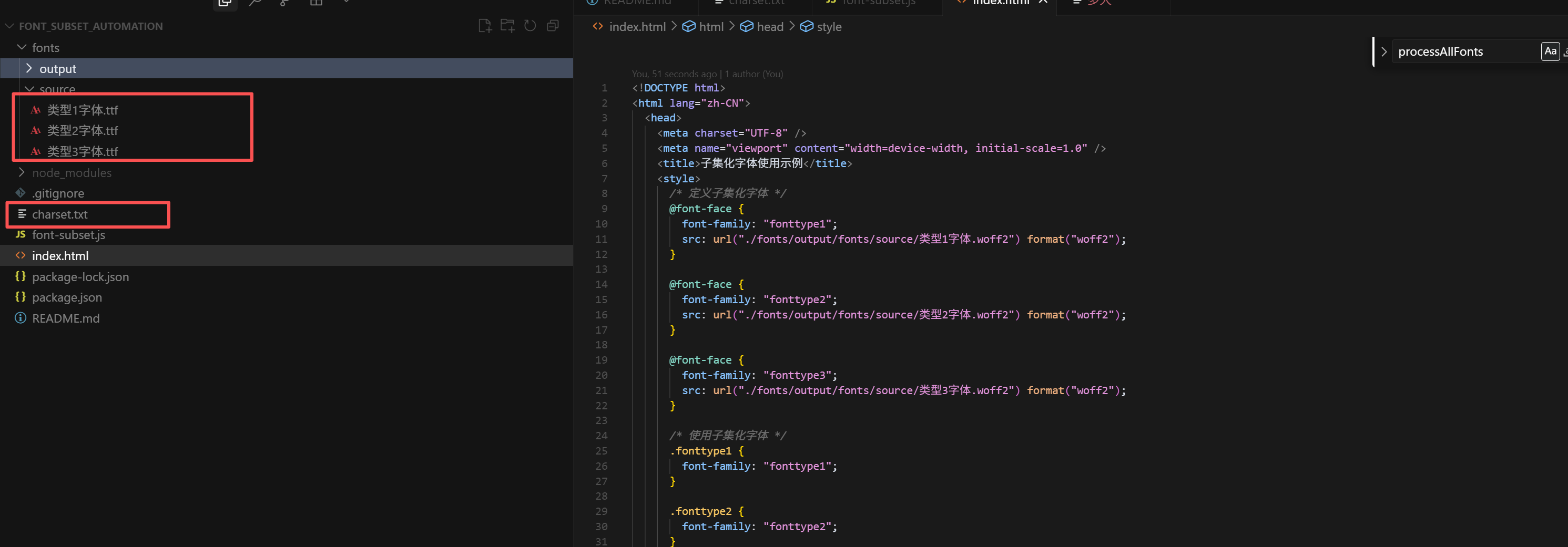Image resolution: width=1568 pixels, height=547 pixels.
Task: Click the head breadcrumb segment
Action: pyautogui.click(x=770, y=27)
